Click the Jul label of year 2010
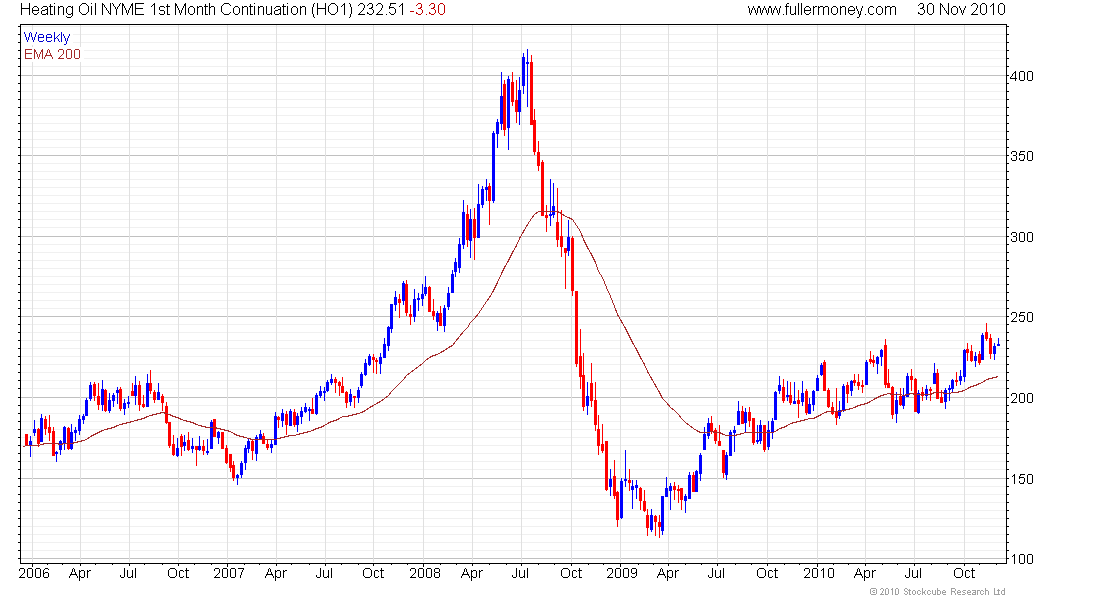1100x600 pixels. point(913,573)
